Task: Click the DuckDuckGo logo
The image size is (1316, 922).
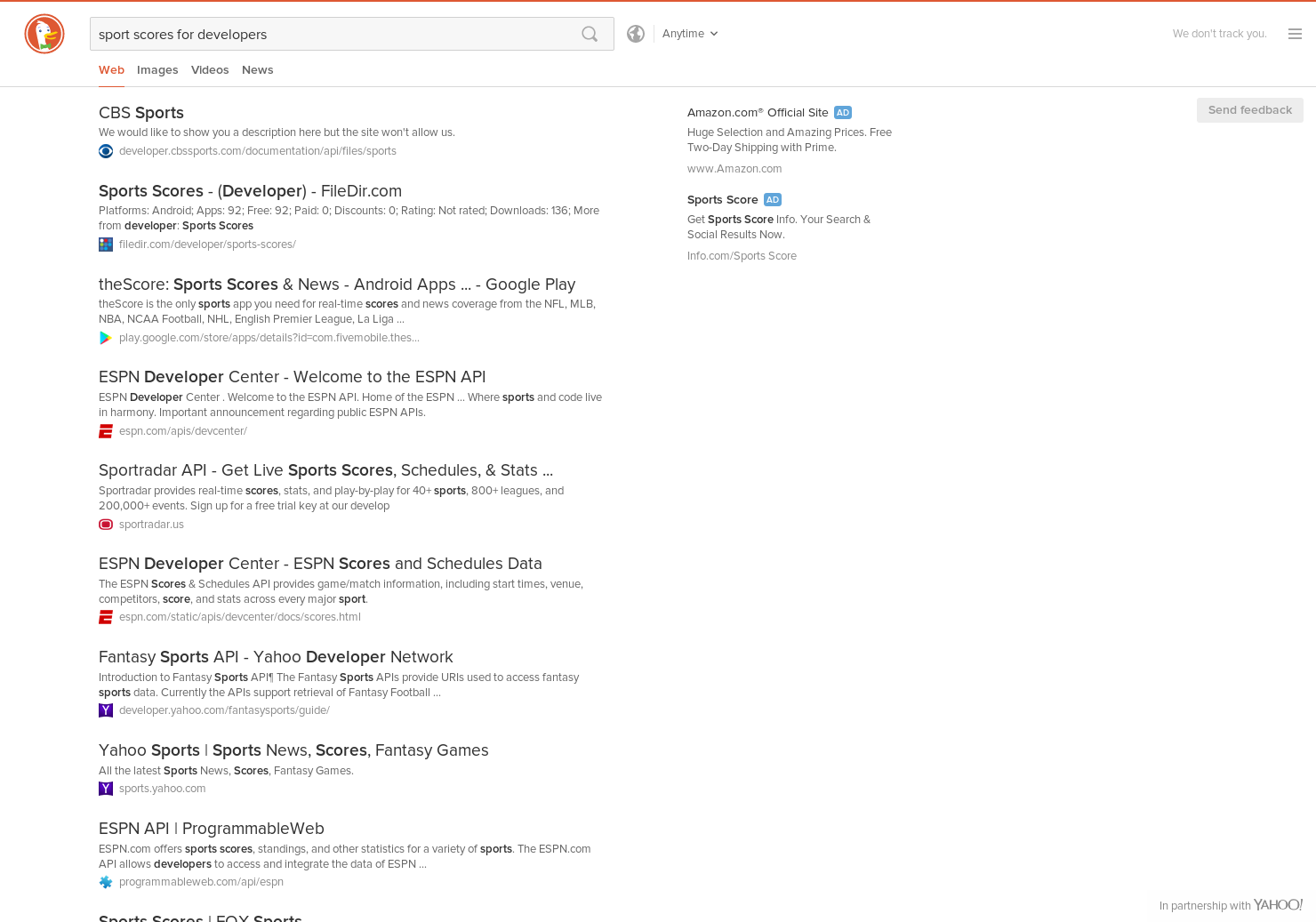Action: click(44, 34)
